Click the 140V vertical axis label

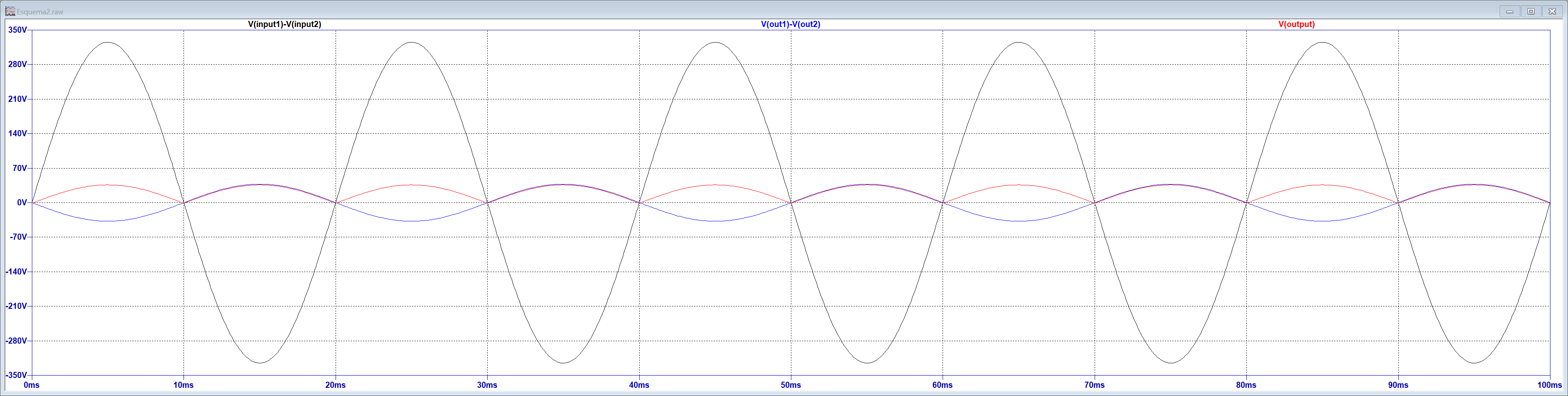click(17, 133)
